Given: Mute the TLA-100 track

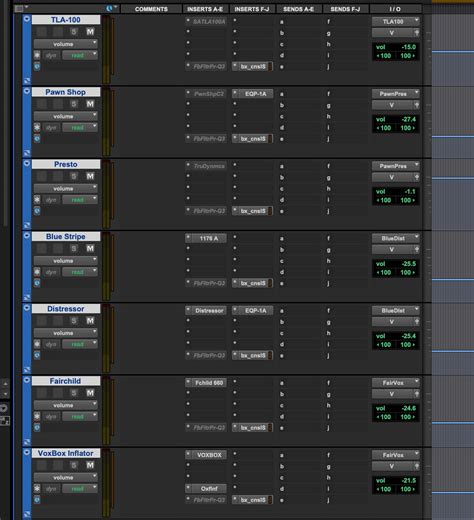Looking at the screenshot, I should pyautogui.click(x=90, y=32).
